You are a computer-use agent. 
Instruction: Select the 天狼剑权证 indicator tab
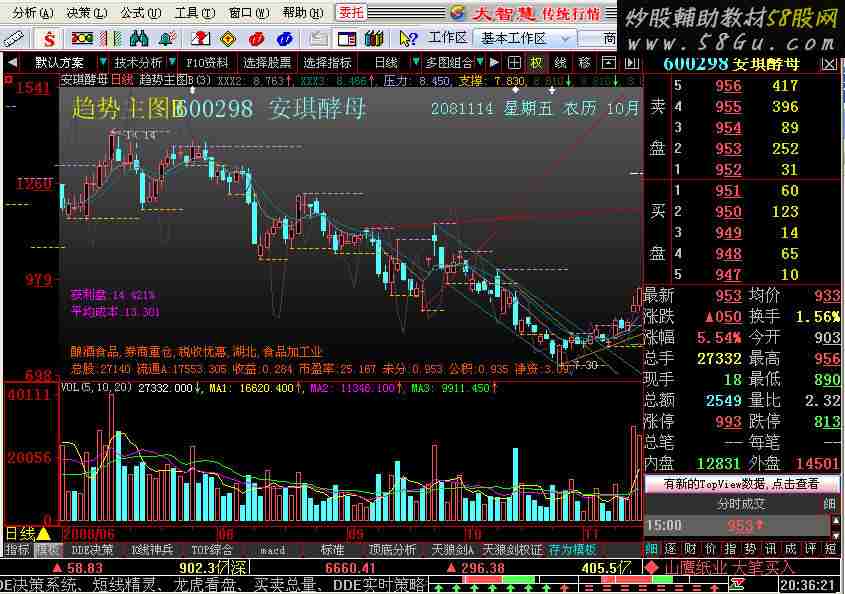[x=512, y=550]
